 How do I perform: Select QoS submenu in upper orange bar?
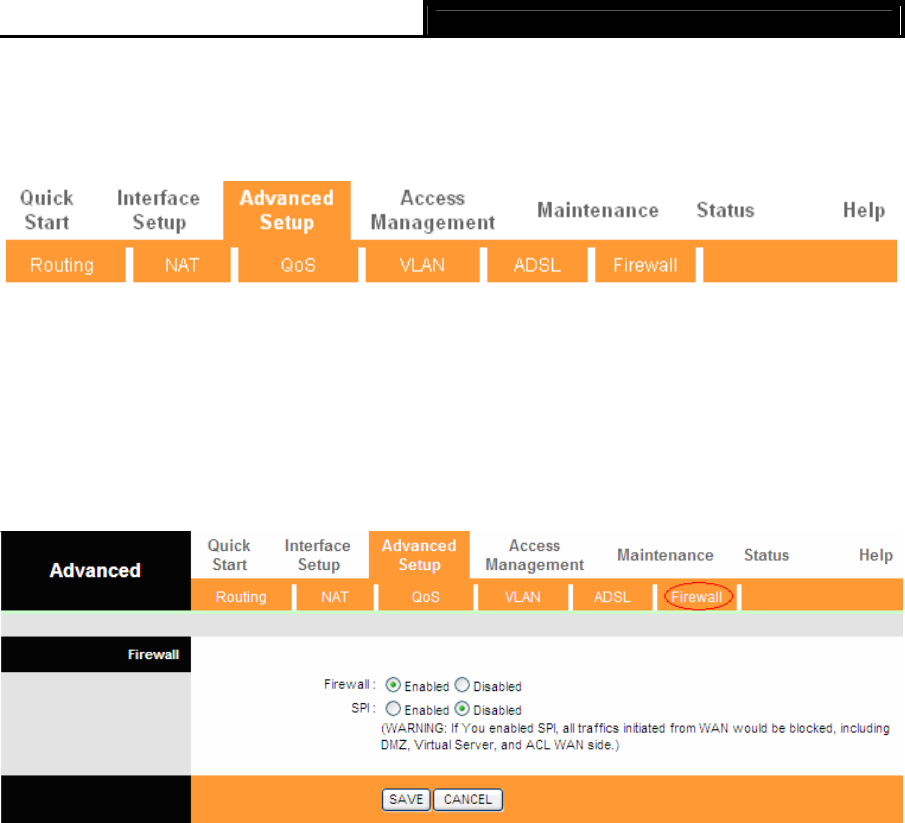[x=298, y=265]
